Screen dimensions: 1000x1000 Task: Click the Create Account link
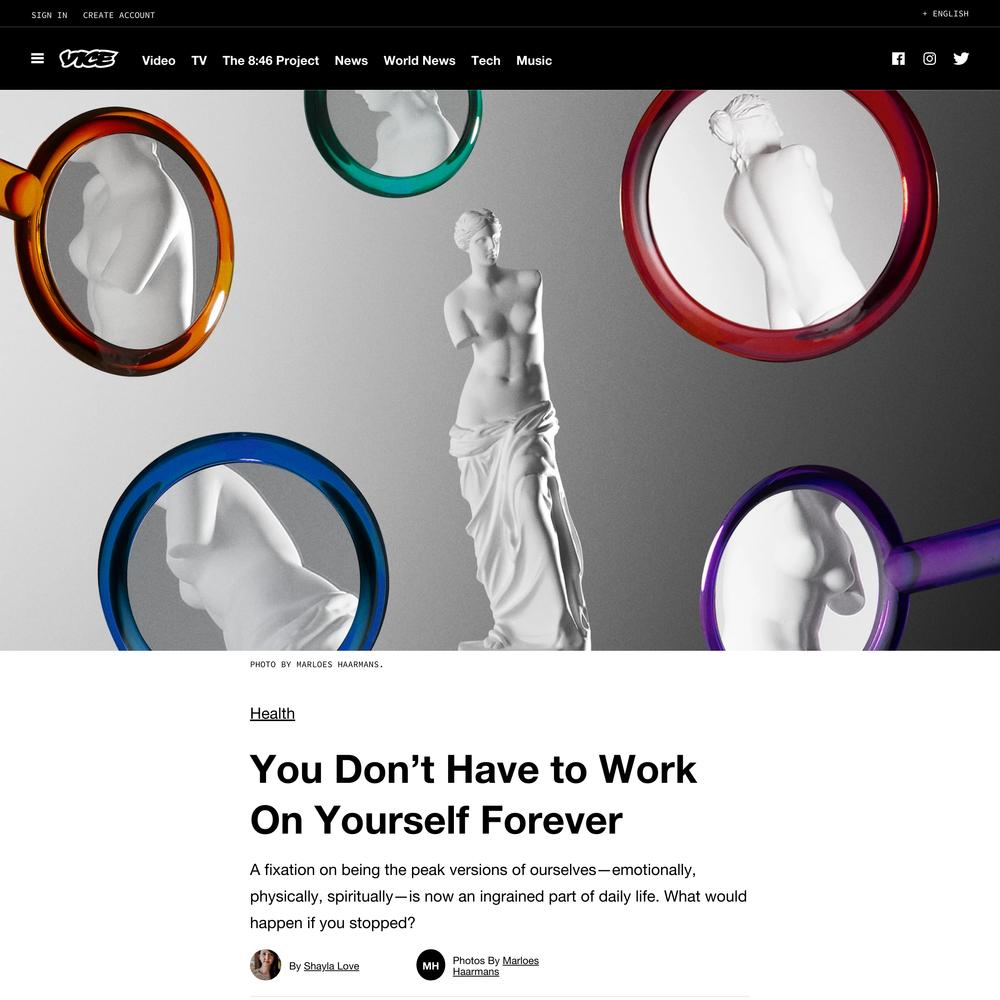click(x=119, y=15)
